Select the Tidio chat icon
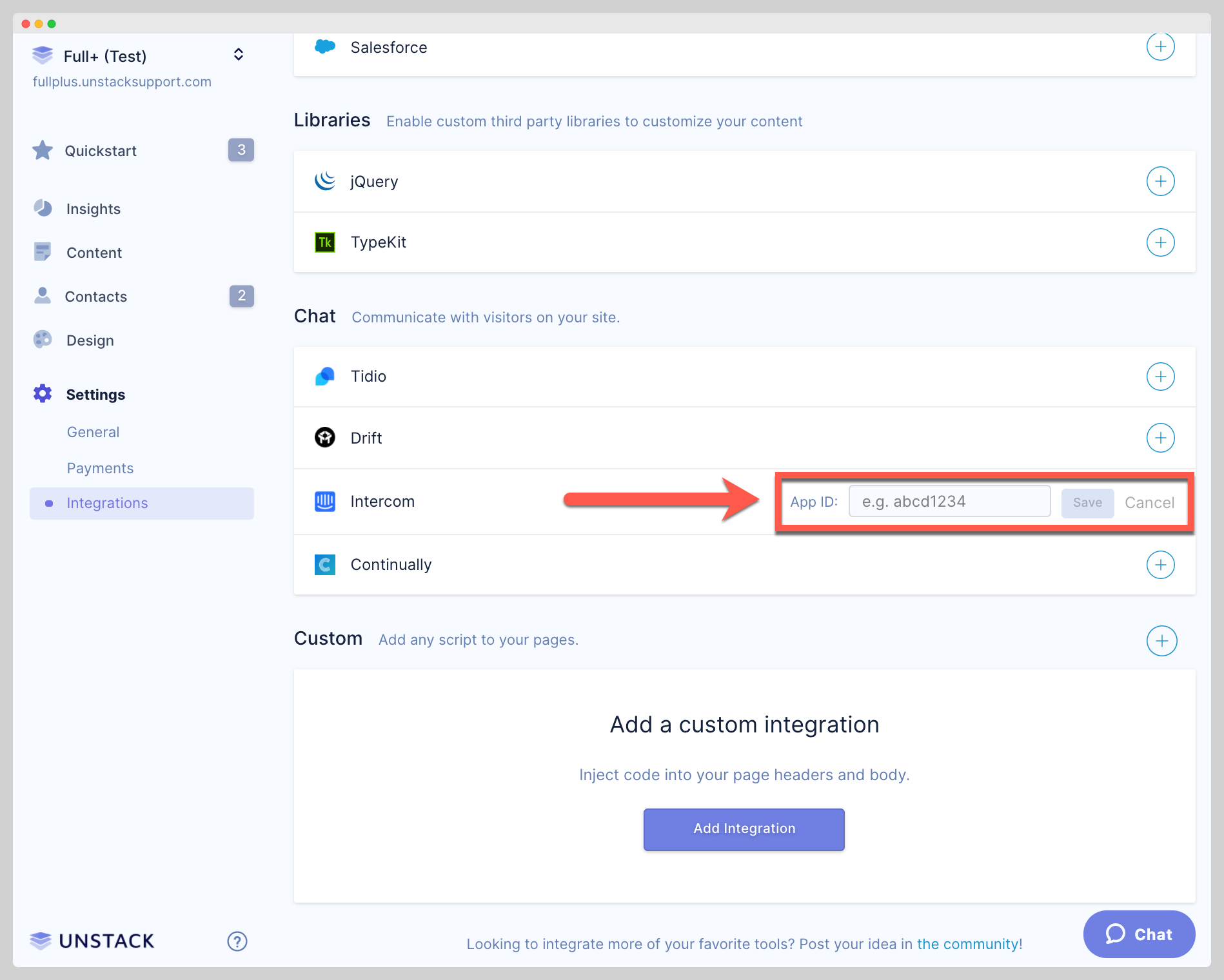The width and height of the screenshot is (1224, 980). (x=325, y=376)
